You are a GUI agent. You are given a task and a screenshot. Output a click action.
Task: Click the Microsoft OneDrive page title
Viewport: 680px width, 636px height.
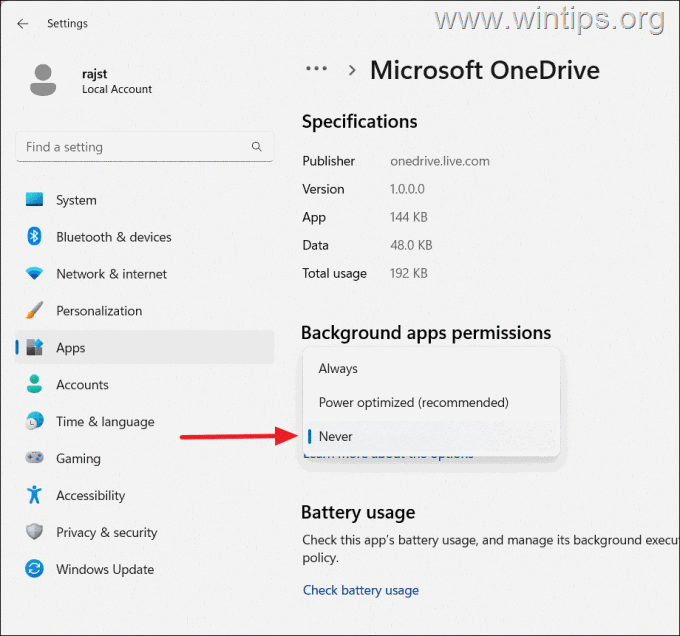[x=485, y=70]
